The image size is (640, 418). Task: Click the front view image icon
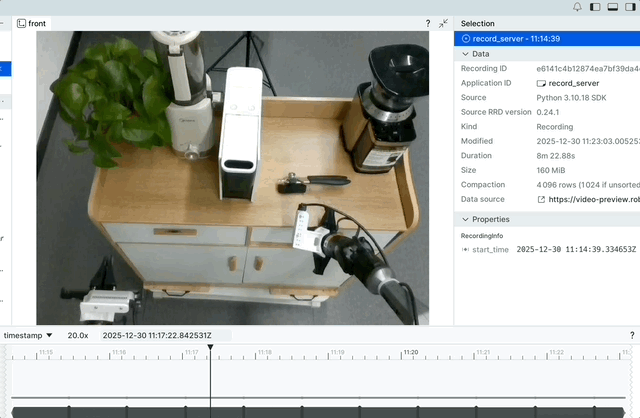(22, 23)
